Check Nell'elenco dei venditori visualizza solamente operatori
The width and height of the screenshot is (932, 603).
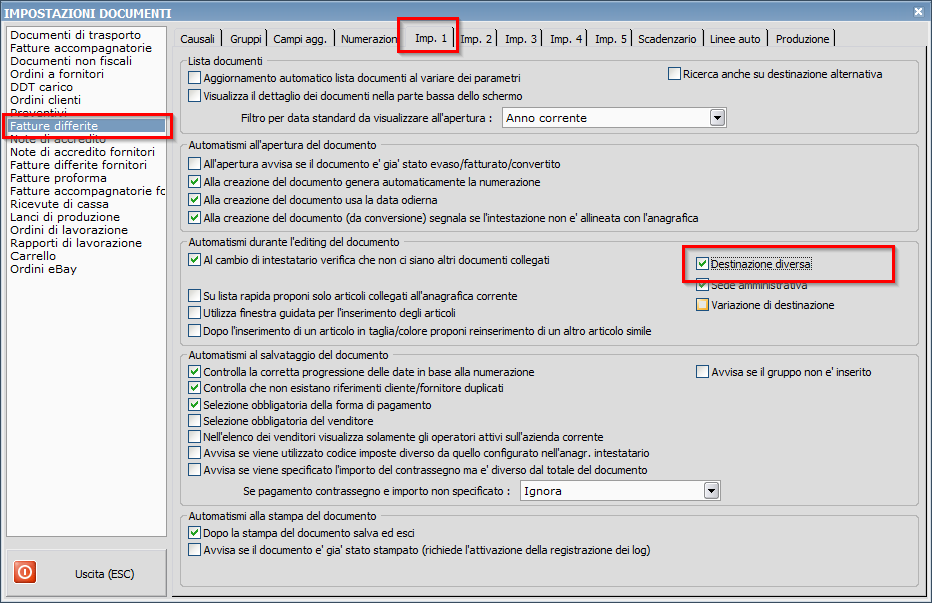(194, 436)
